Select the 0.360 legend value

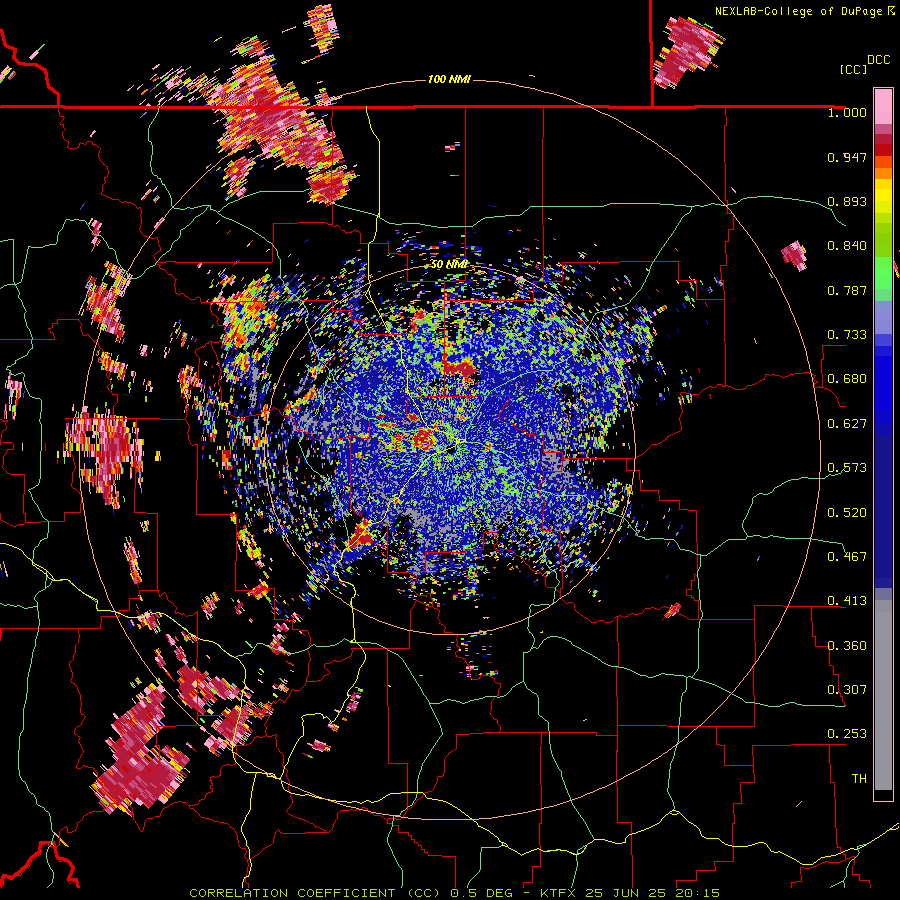click(847, 646)
